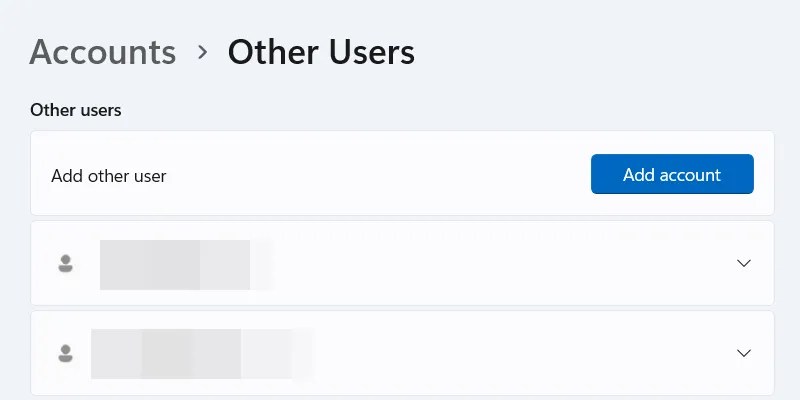This screenshot has height=400, width=800.
Task: Click the Add account button
Action: tap(672, 174)
